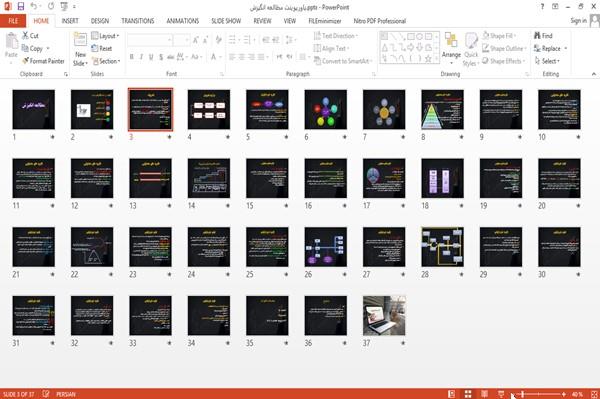The height and width of the screenshot is (399, 600).
Task: Switch to Reading View from status bar
Action: pos(484,394)
